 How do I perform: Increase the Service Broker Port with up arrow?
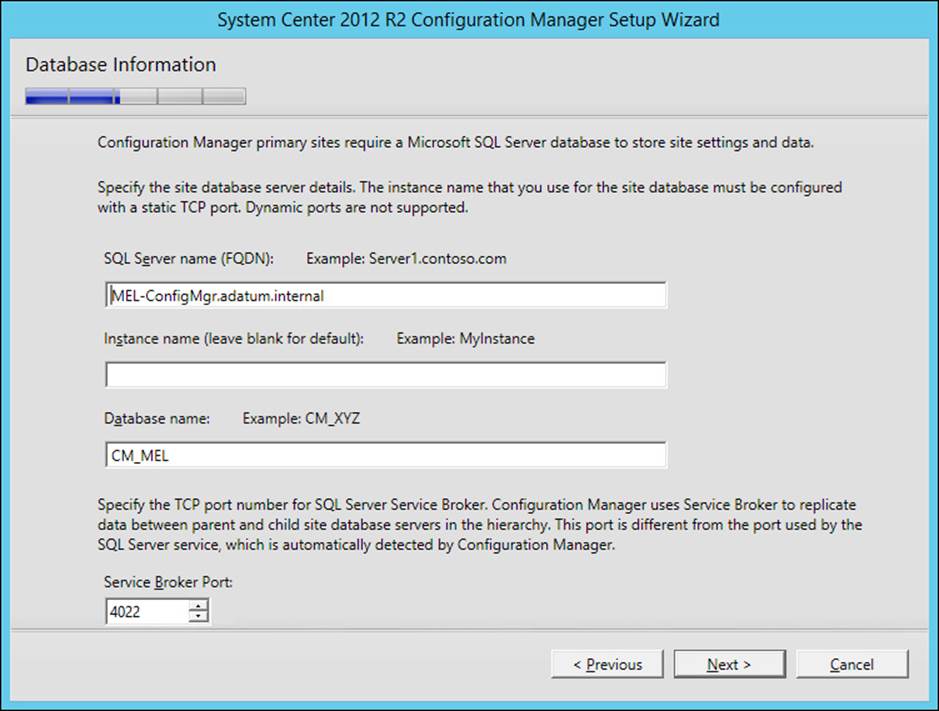[x=198, y=606]
